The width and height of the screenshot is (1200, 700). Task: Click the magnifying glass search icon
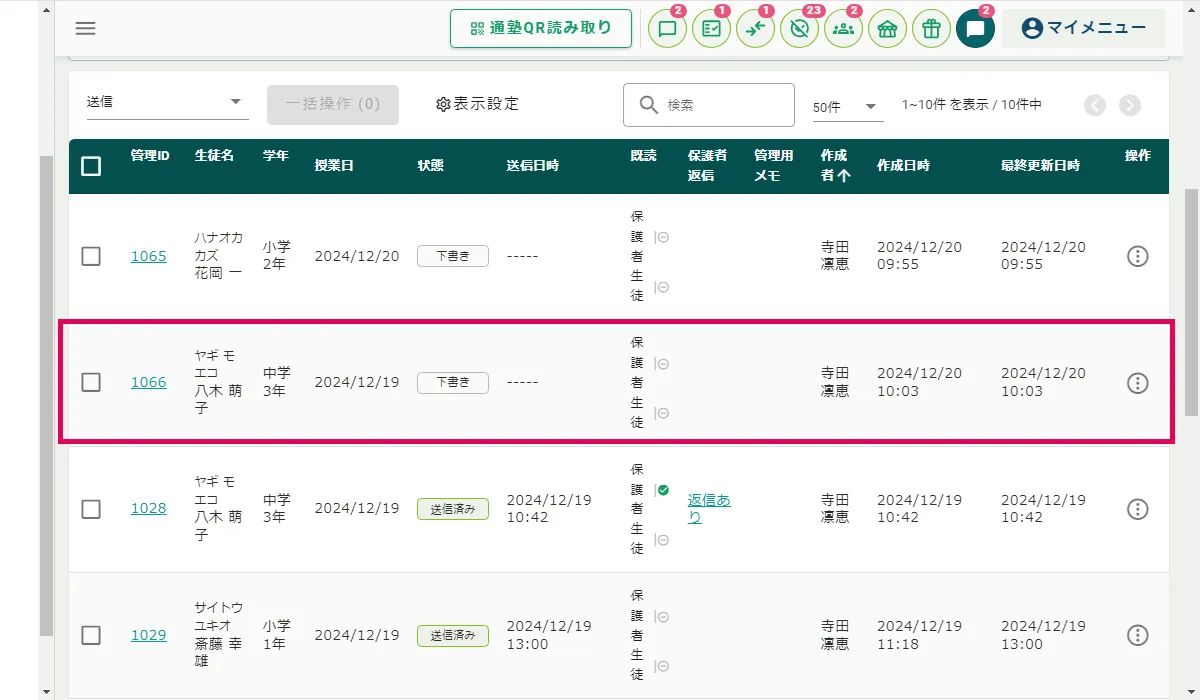pos(649,105)
